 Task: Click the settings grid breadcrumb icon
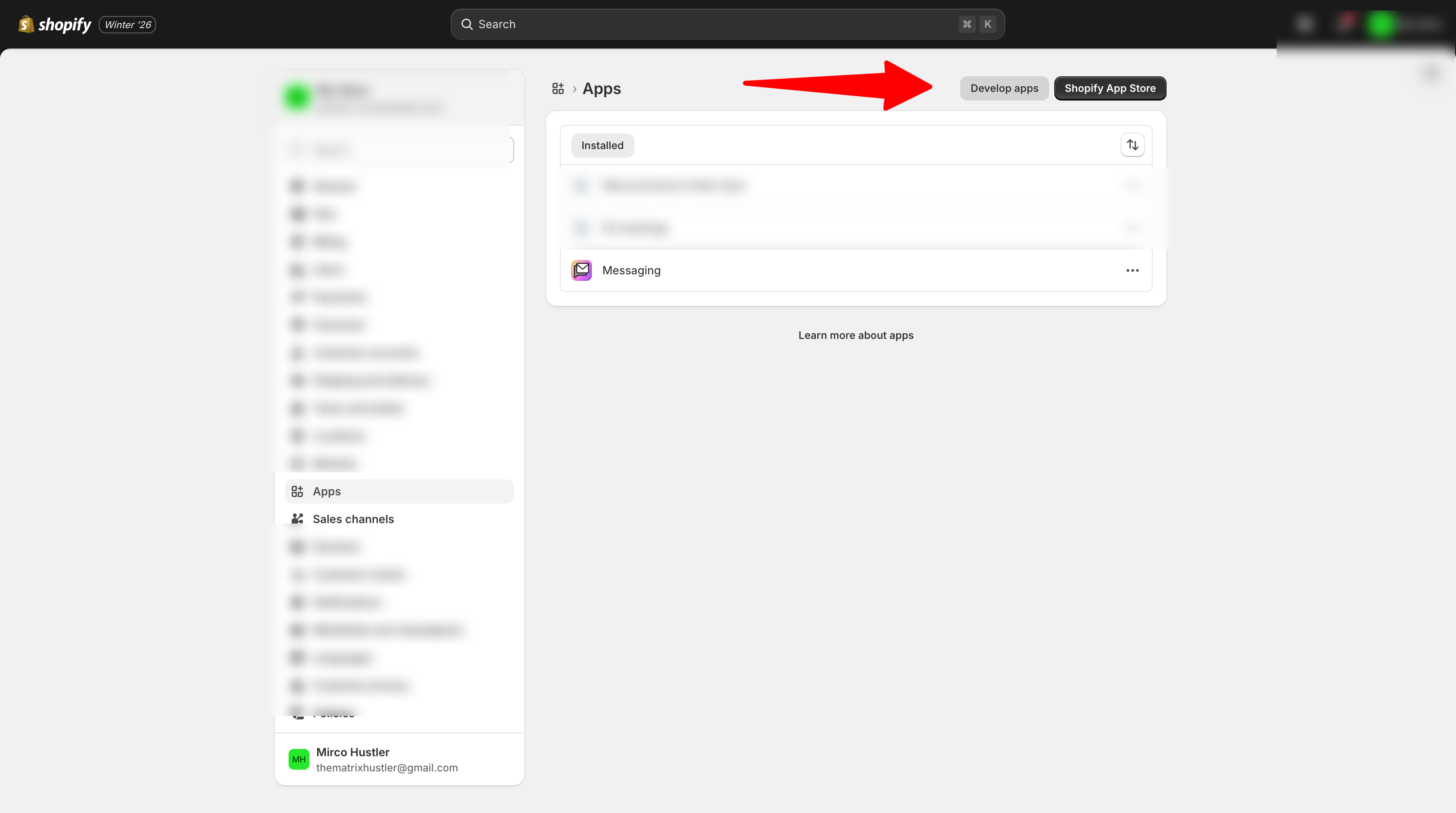(558, 89)
